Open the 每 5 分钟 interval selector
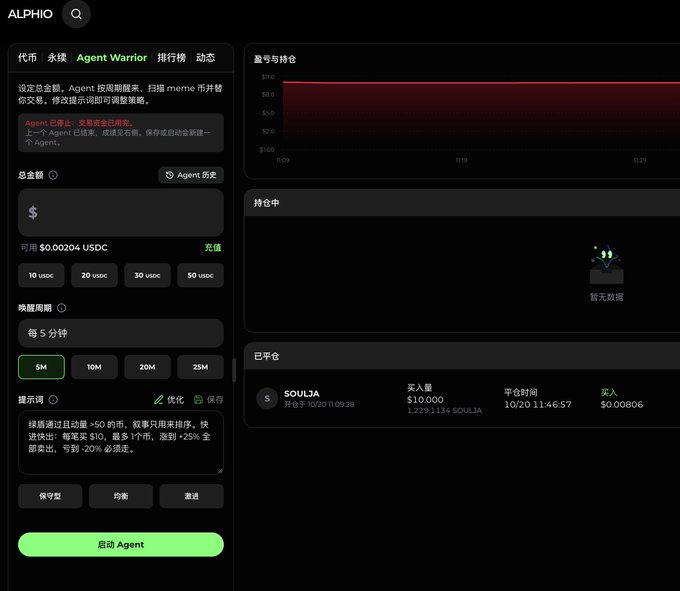This screenshot has width=680, height=591. (x=121, y=333)
